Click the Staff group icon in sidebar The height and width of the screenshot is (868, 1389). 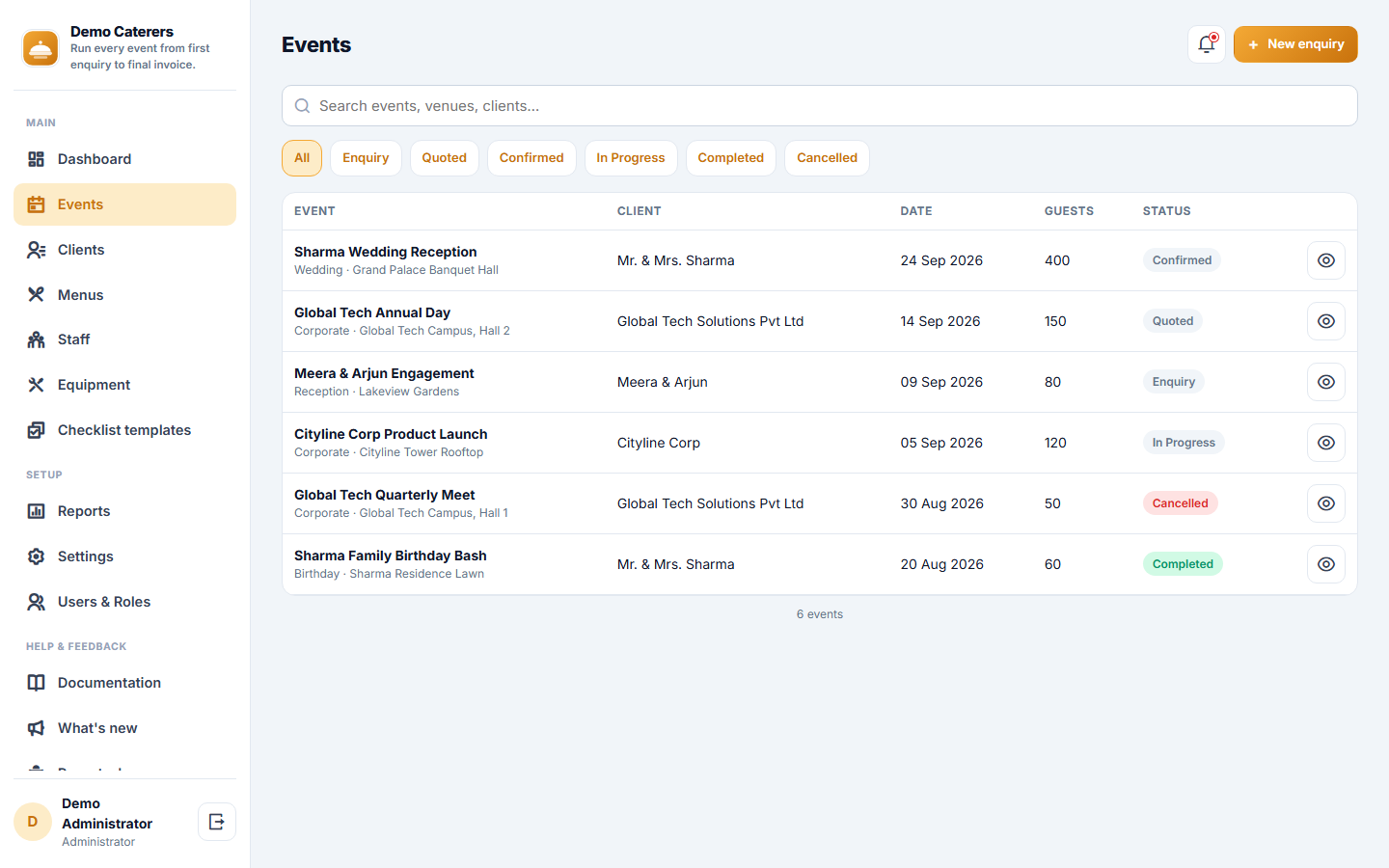click(36, 339)
